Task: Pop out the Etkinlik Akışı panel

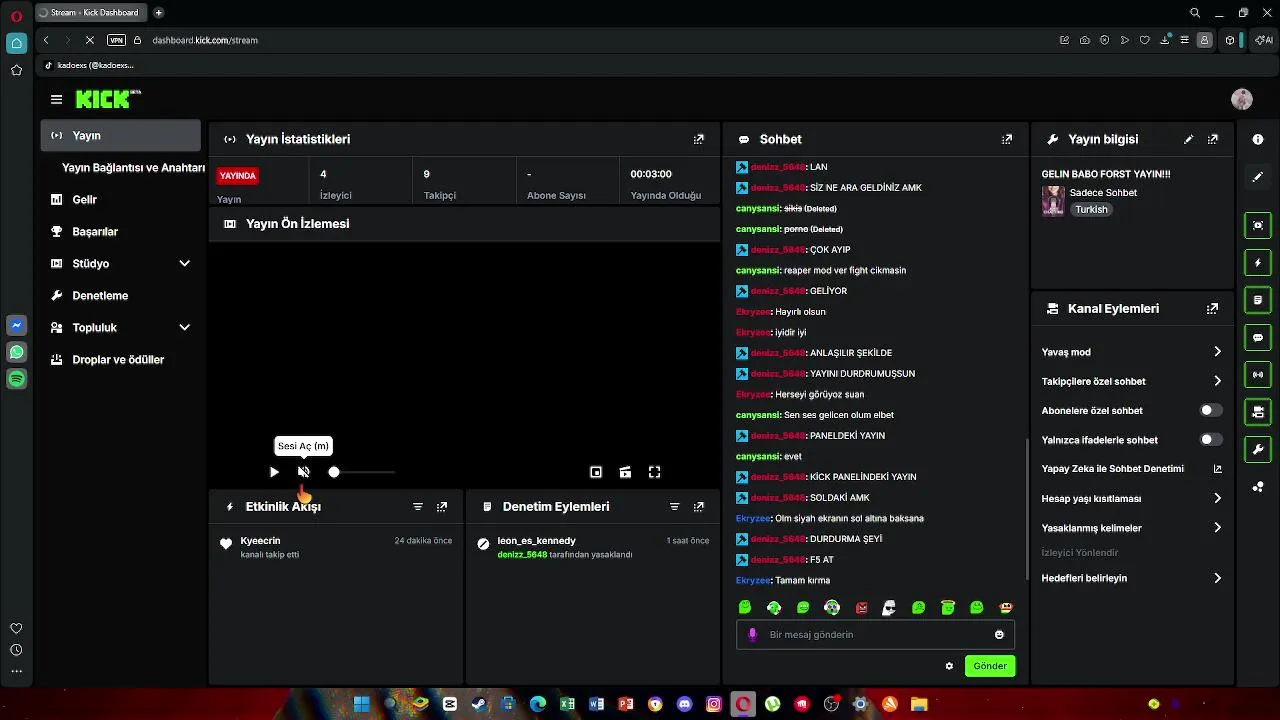Action: point(442,507)
